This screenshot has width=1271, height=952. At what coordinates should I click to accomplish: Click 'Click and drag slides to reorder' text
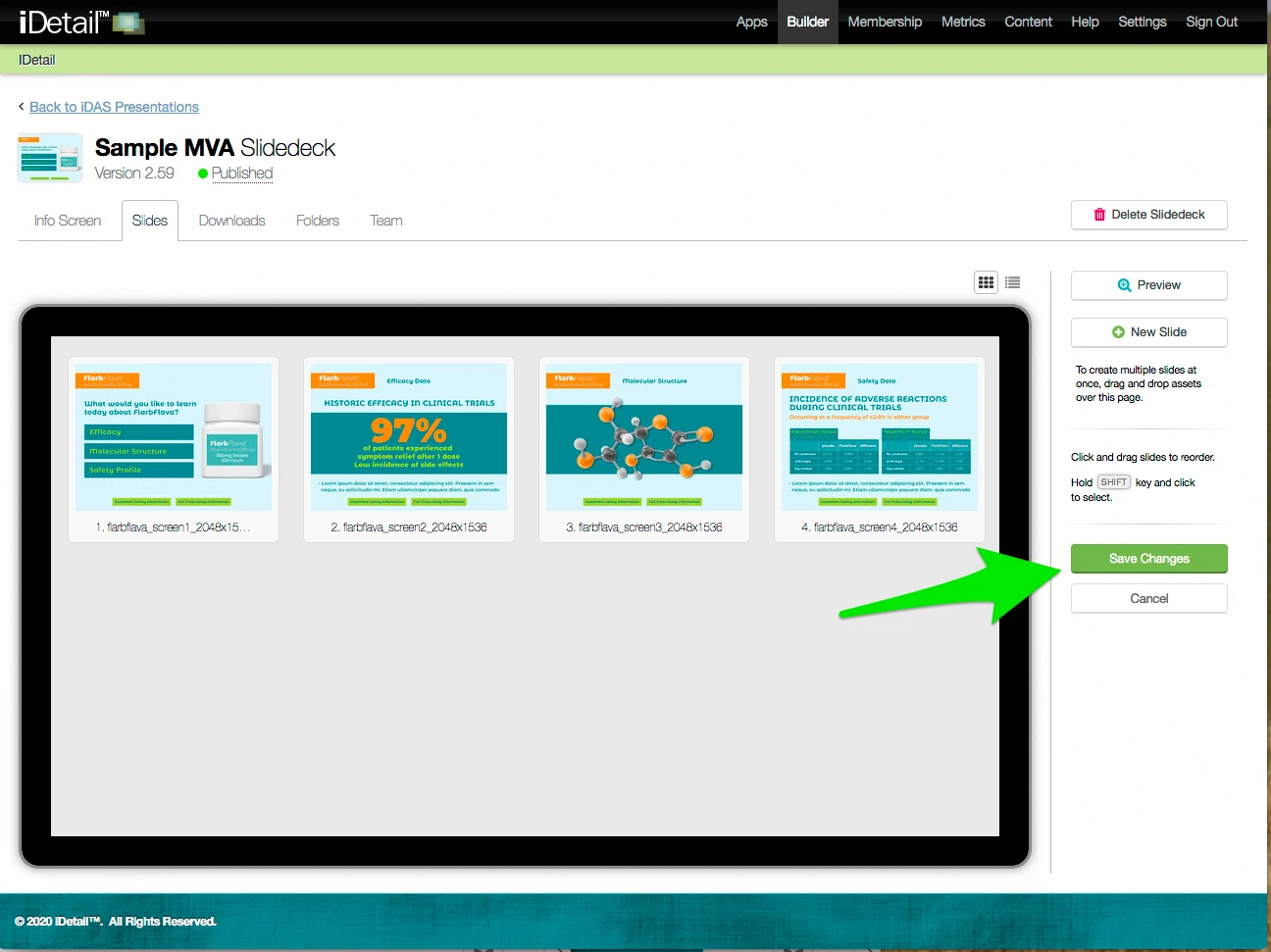click(x=1143, y=458)
